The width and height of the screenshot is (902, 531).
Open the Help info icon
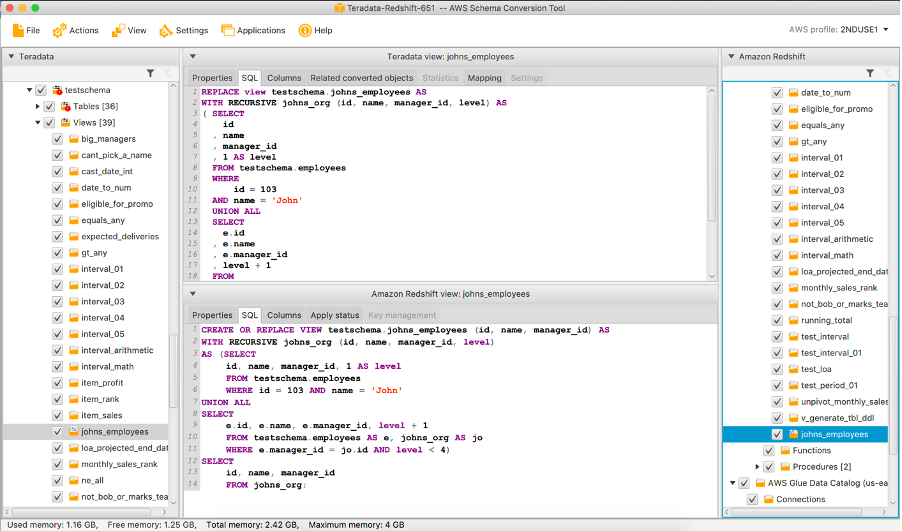coord(305,30)
